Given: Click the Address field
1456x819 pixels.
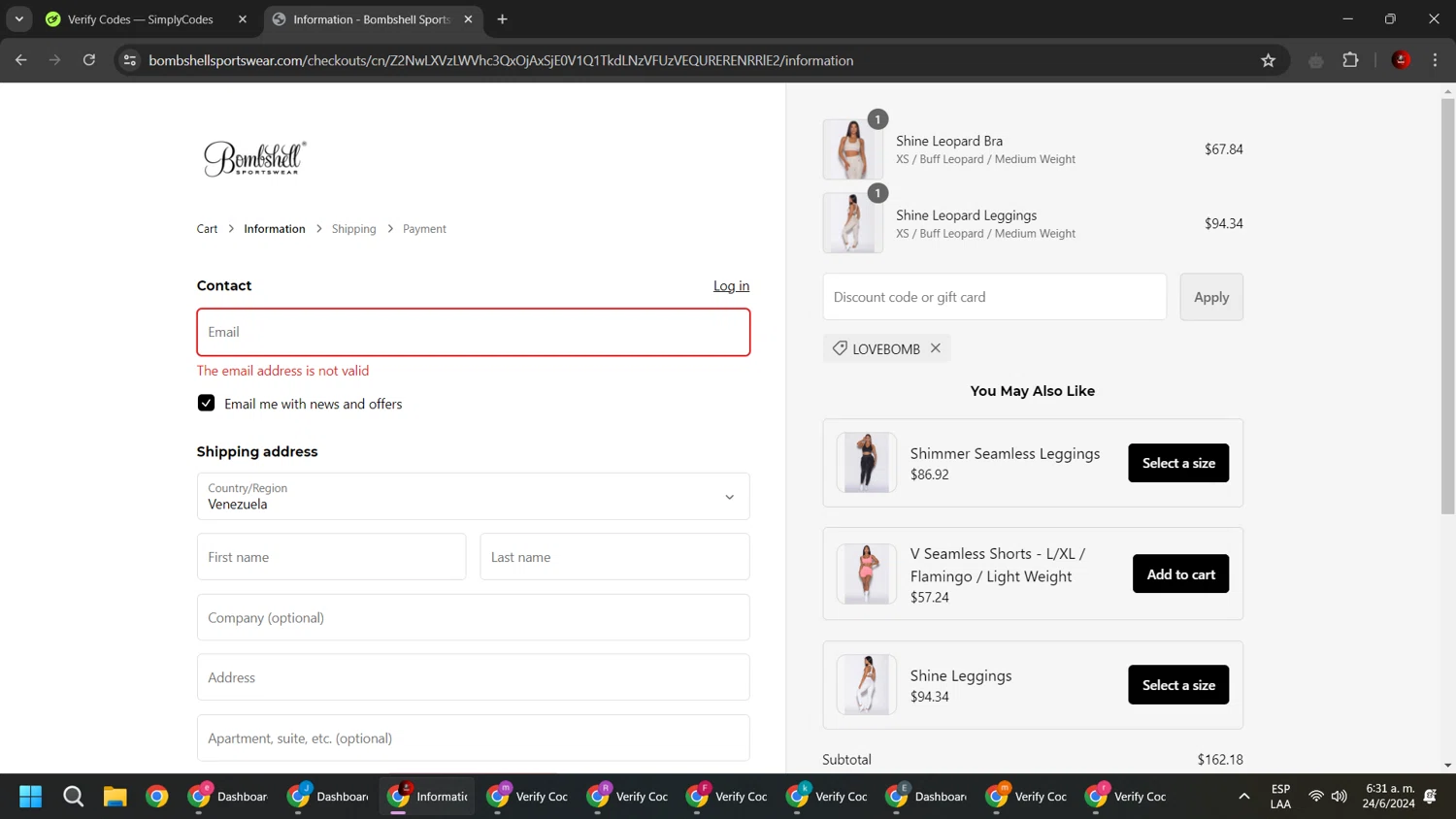Looking at the screenshot, I should point(474,677).
